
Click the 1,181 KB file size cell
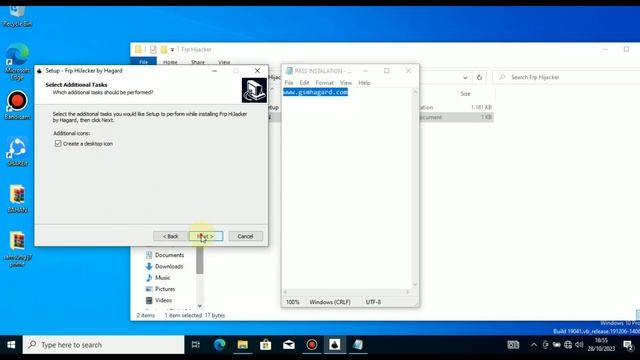pyautogui.click(x=481, y=107)
